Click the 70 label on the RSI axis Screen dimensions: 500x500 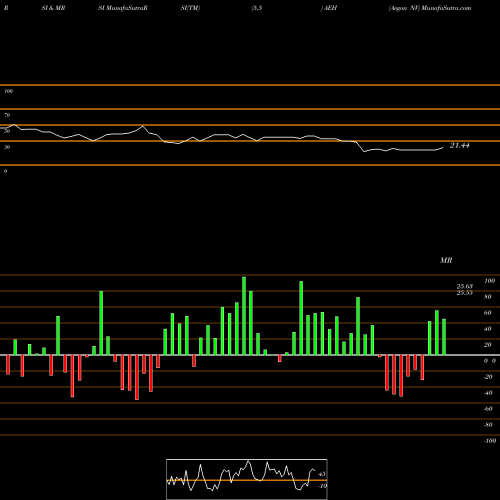[7, 115]
